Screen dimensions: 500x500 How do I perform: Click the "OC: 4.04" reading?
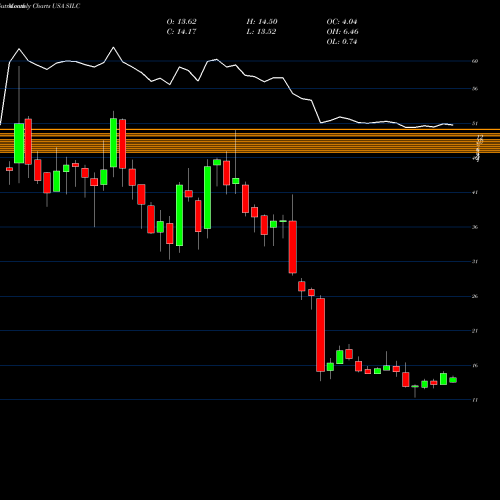tap(342, 22)
